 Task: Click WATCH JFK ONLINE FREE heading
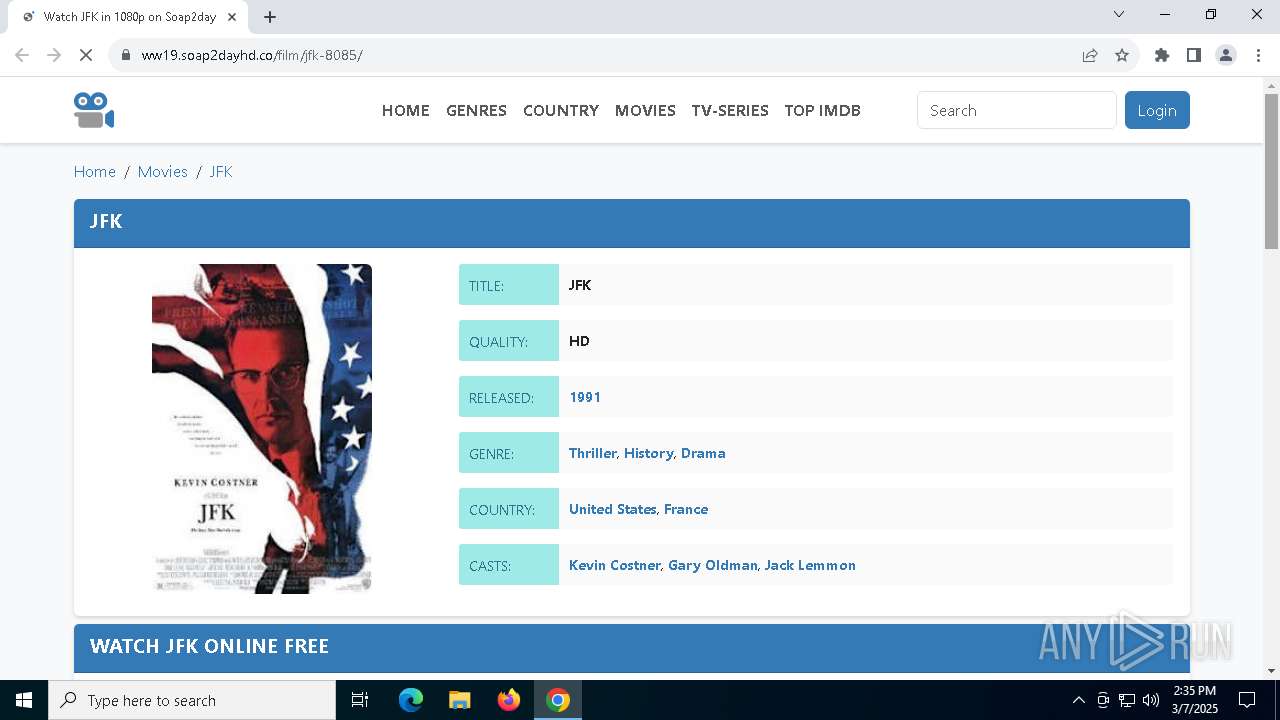209,646
